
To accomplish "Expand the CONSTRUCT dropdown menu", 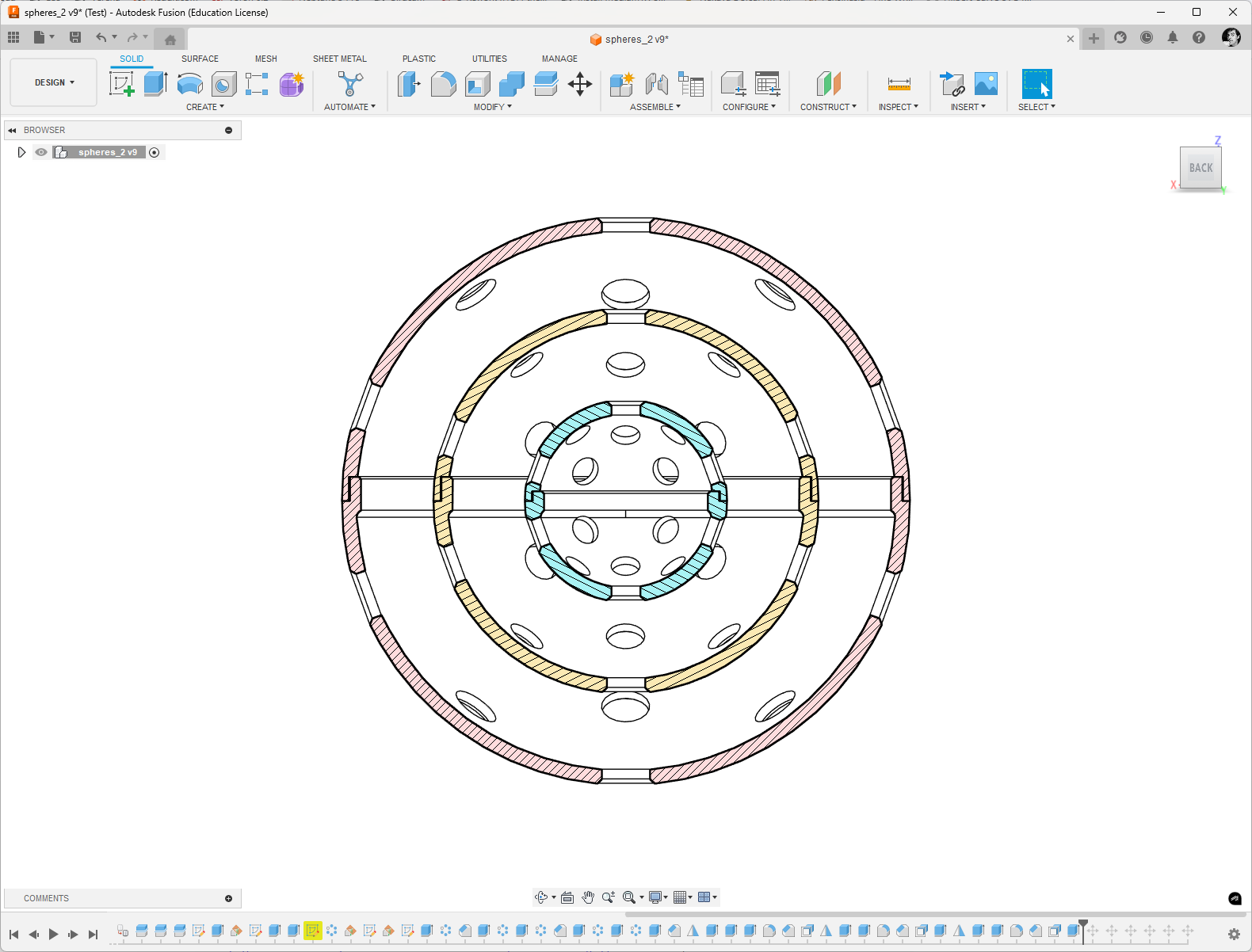I will coord(828,107).
